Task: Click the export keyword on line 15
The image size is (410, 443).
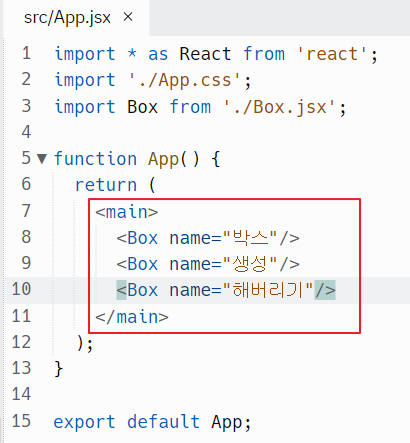Action: pyautogui.click(x=84, y=422)
